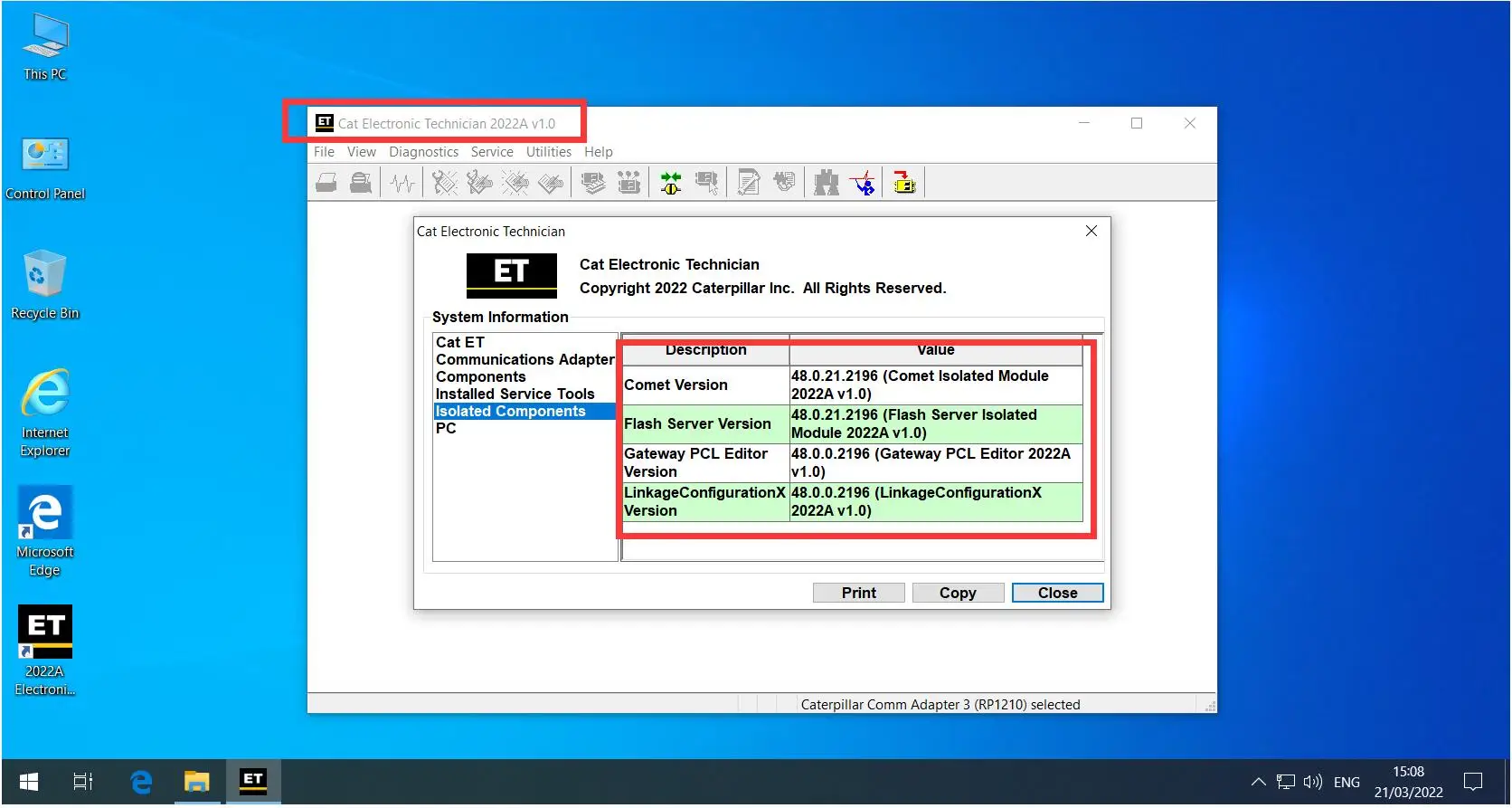
Task: Click the red and blue graph toolbar icon
Action: pos(864,184)
